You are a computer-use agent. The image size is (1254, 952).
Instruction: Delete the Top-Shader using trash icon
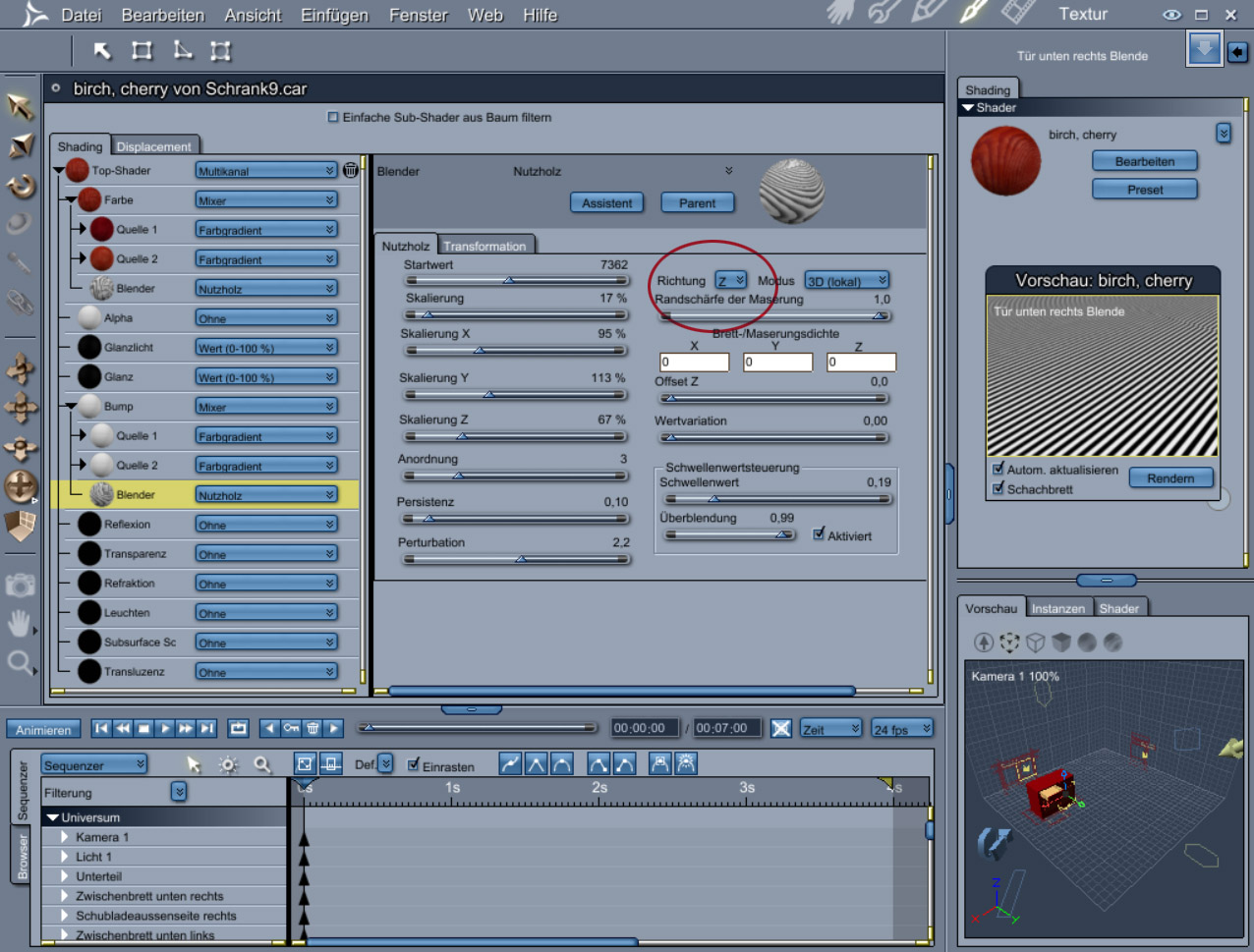350,170
